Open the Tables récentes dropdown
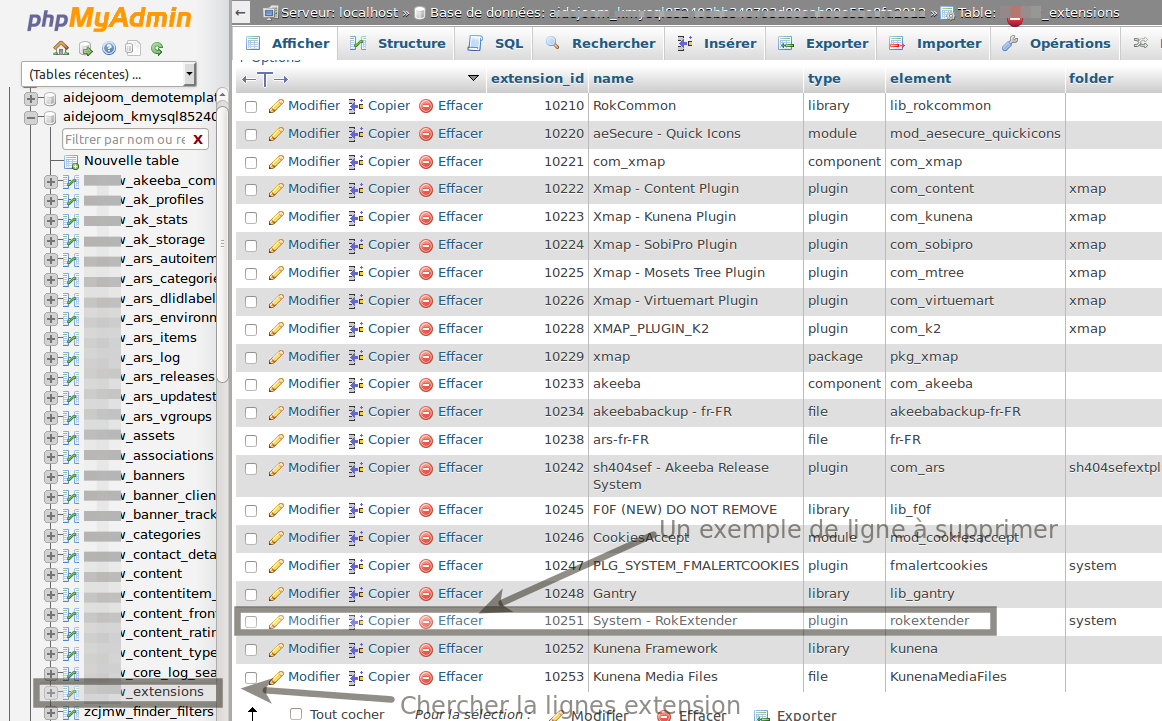This screenshot has height=721, width=1162. (108, 74)
